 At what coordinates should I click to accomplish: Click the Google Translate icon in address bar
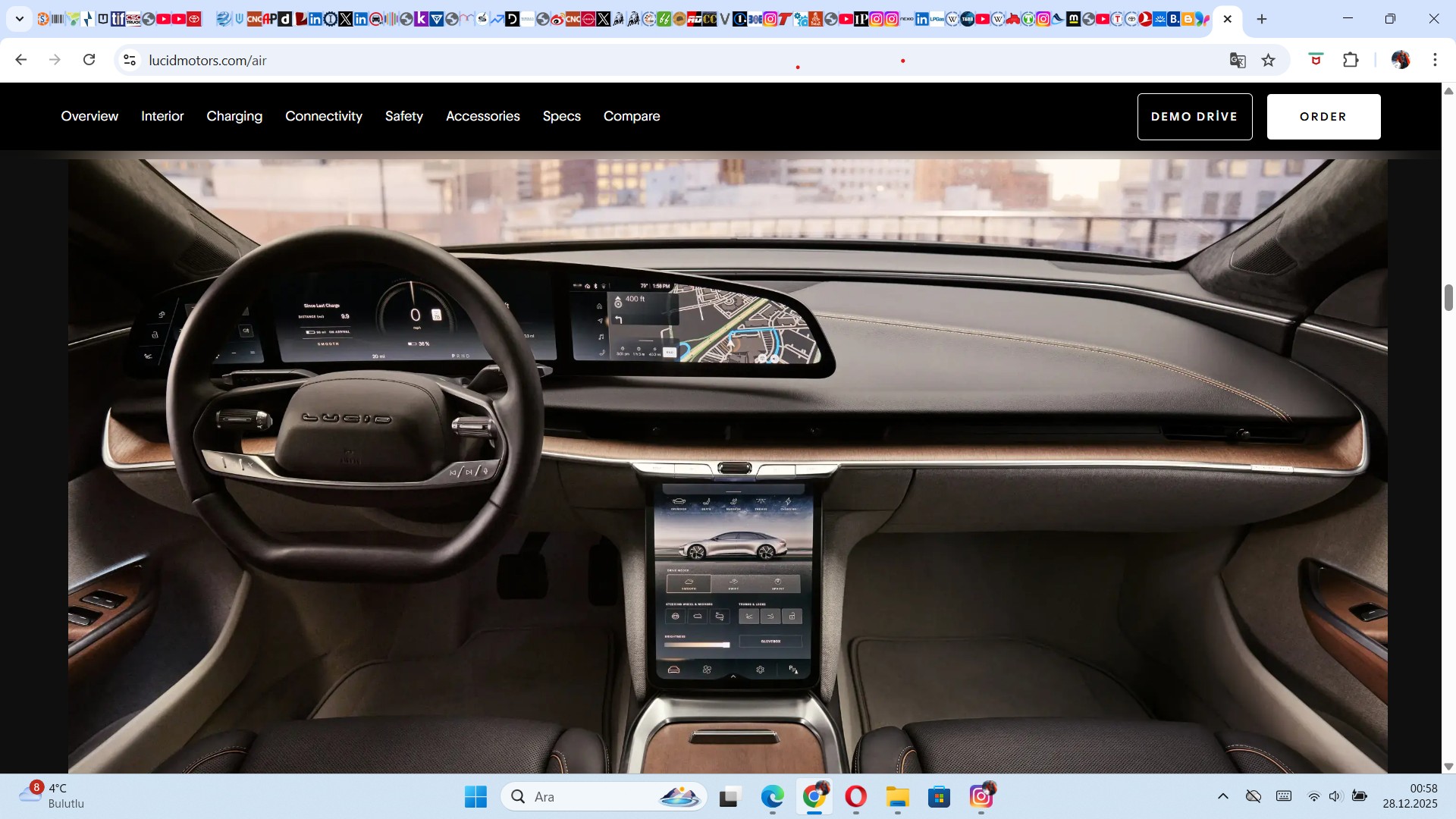click(1238, 61)
